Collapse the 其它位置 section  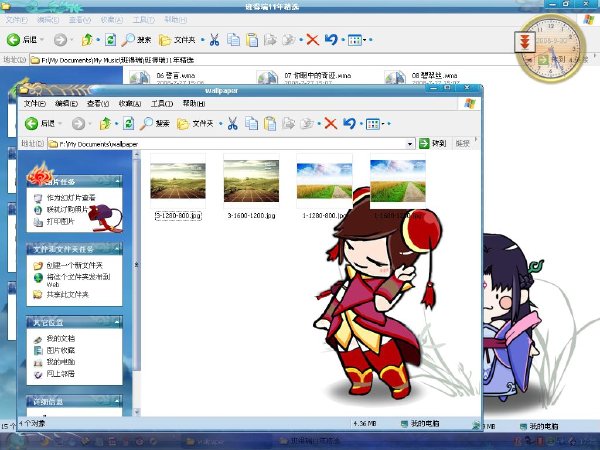pyautogui.click(x=117, y=323)
